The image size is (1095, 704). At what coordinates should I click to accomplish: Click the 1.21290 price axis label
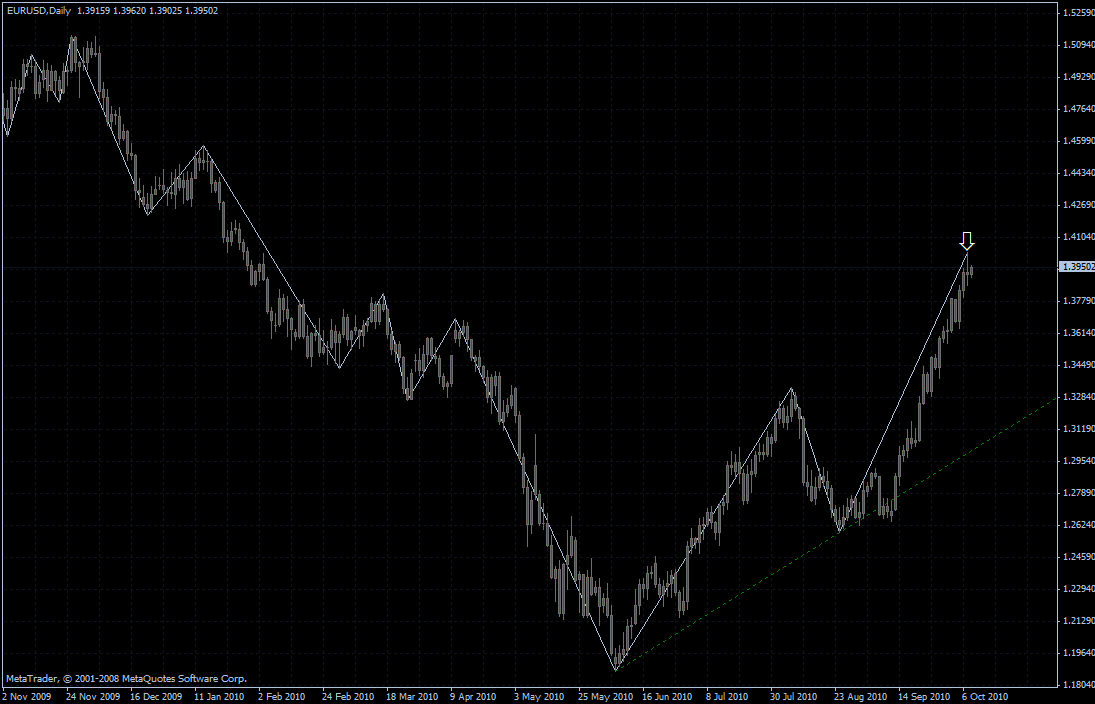(x=1079, y=621)
